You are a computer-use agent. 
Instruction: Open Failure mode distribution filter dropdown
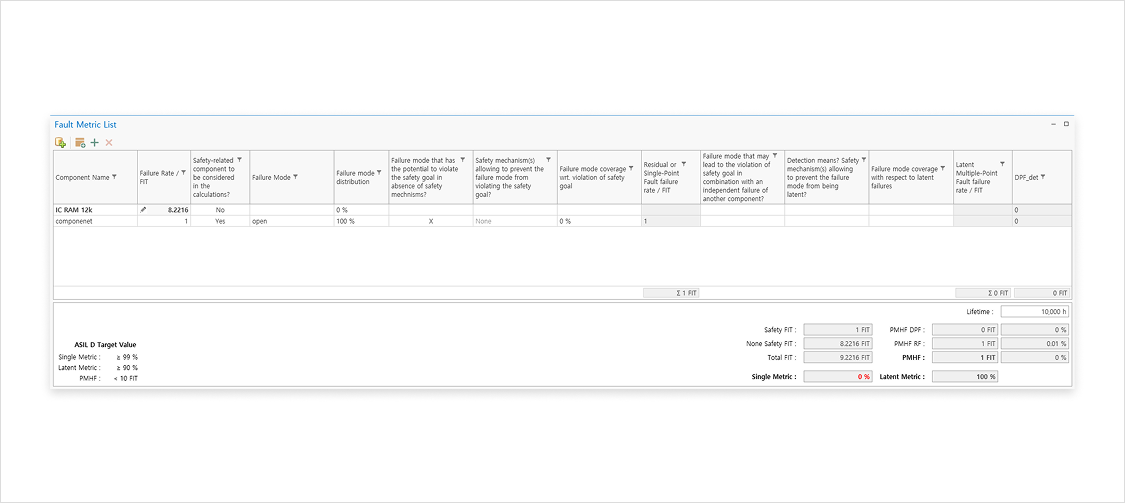point(379,172)
